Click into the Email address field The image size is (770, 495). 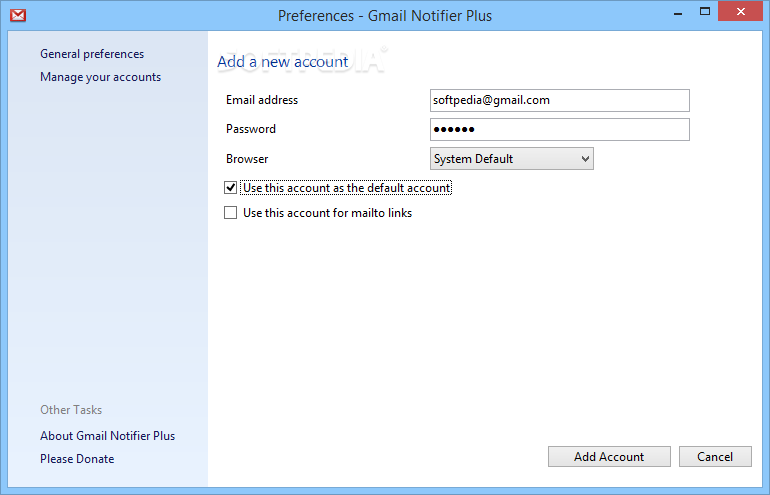pyautogui.click(x=560, y=100)
